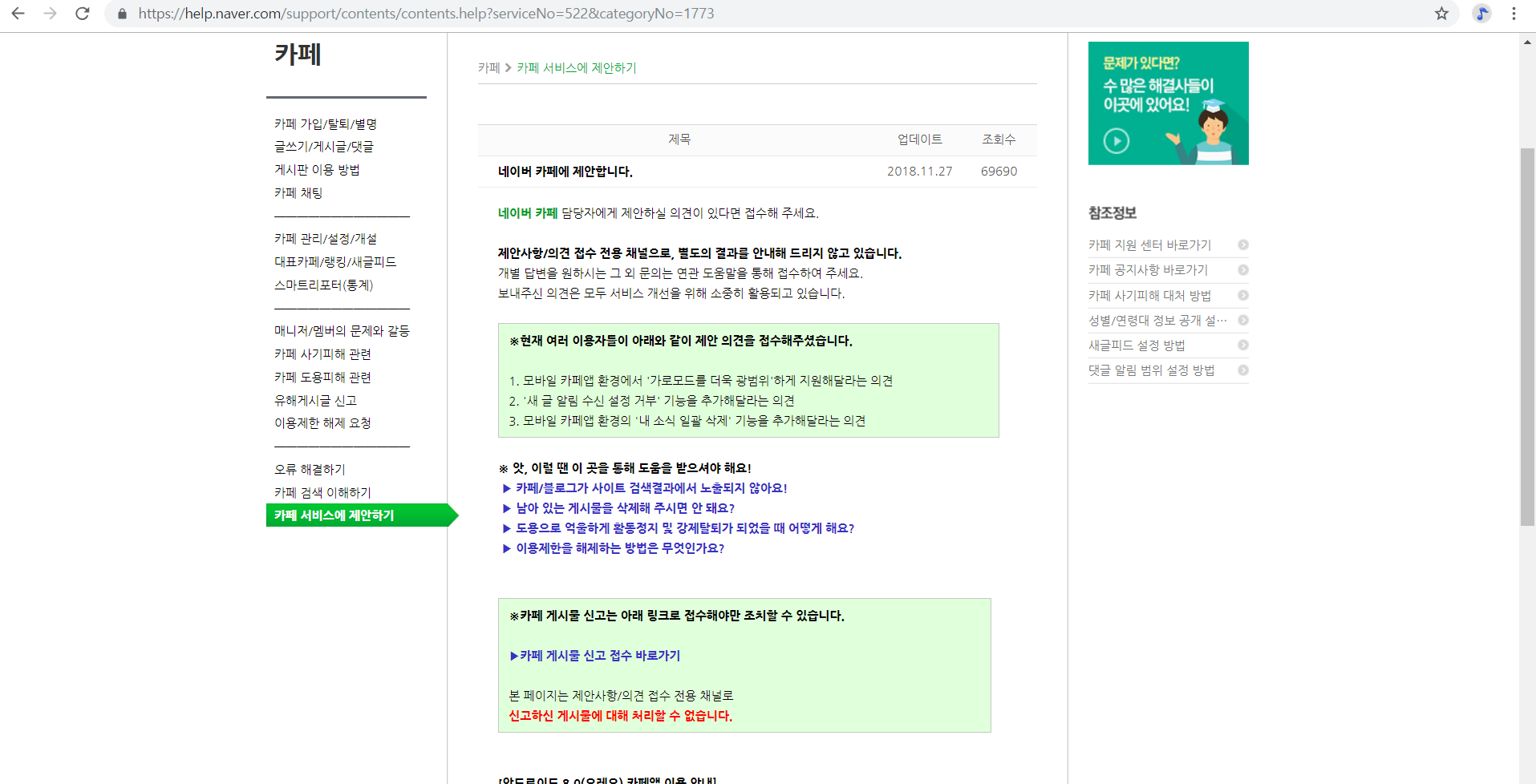The width and height of the screenshot is (1536, 784).
Task: Select 게시판 이용 방법 in sidebar
Action: click(x=317, y=170)
